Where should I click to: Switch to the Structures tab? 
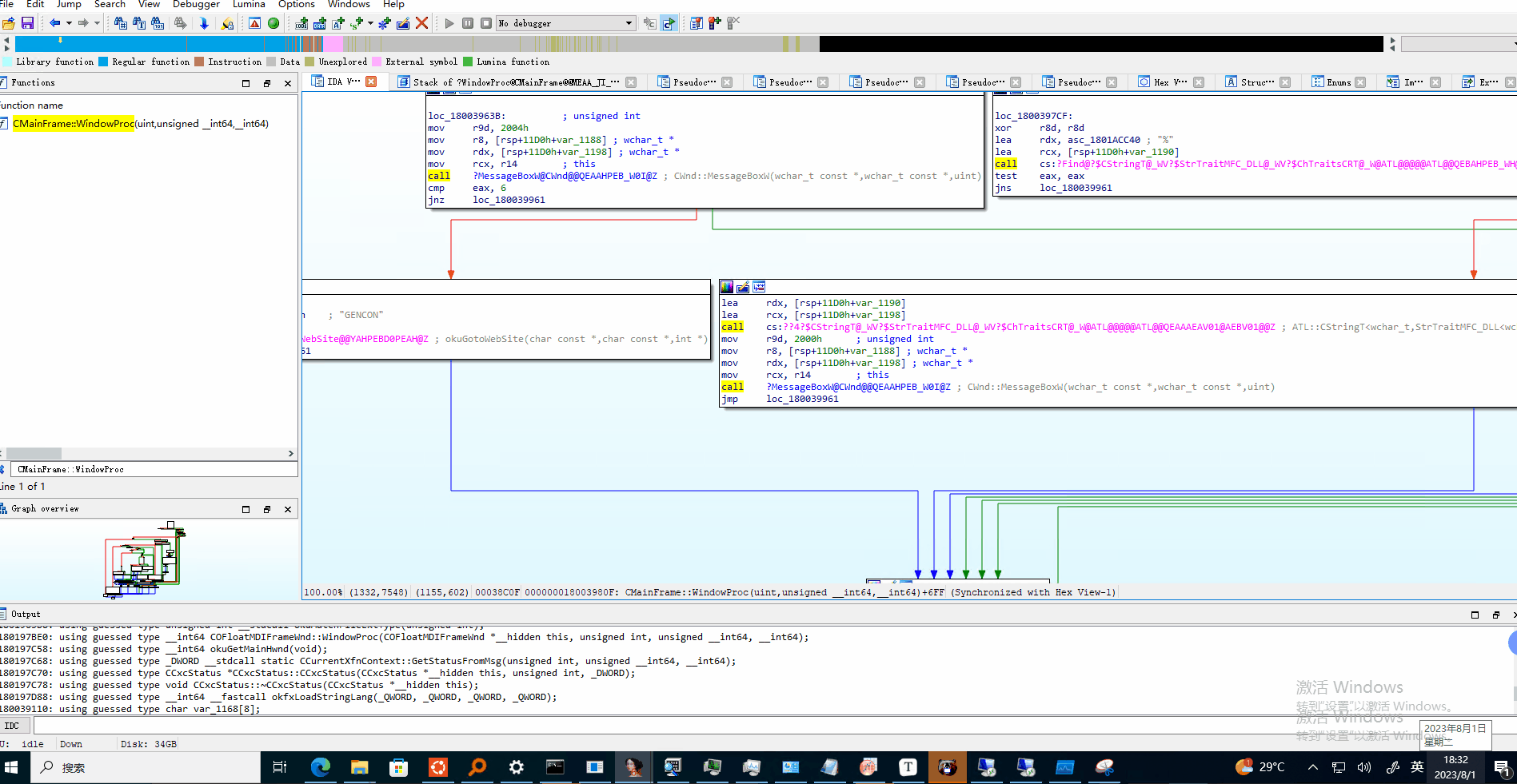(1257, 82)
